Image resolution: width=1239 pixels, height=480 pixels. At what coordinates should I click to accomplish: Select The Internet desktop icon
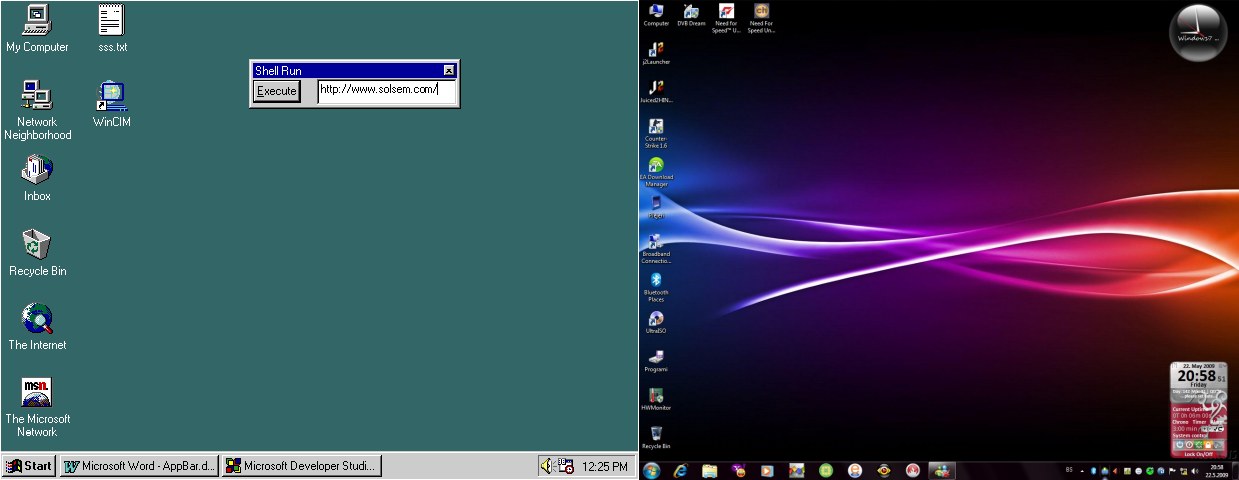pos(37,327)
